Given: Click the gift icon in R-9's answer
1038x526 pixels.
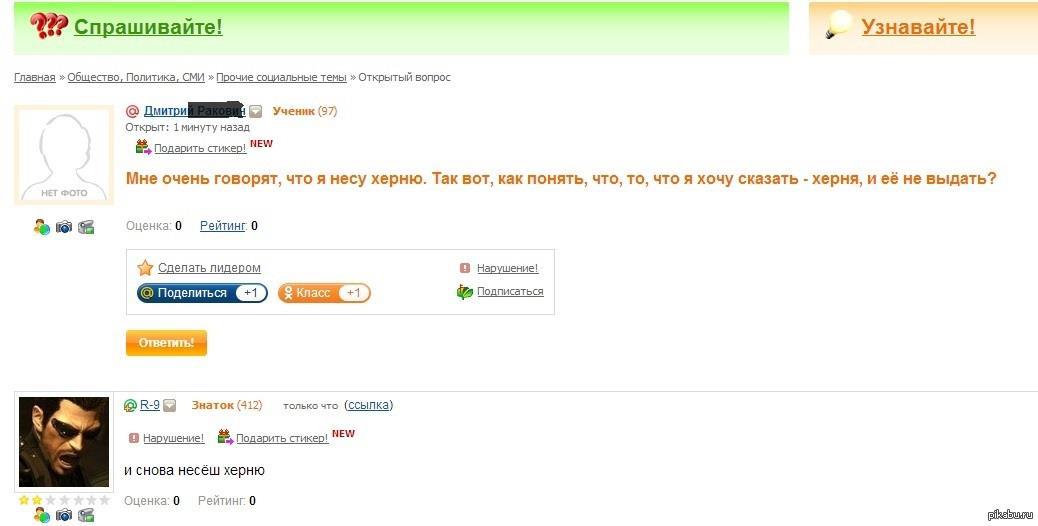Looking at the screenshot, I should pos(225,437).
